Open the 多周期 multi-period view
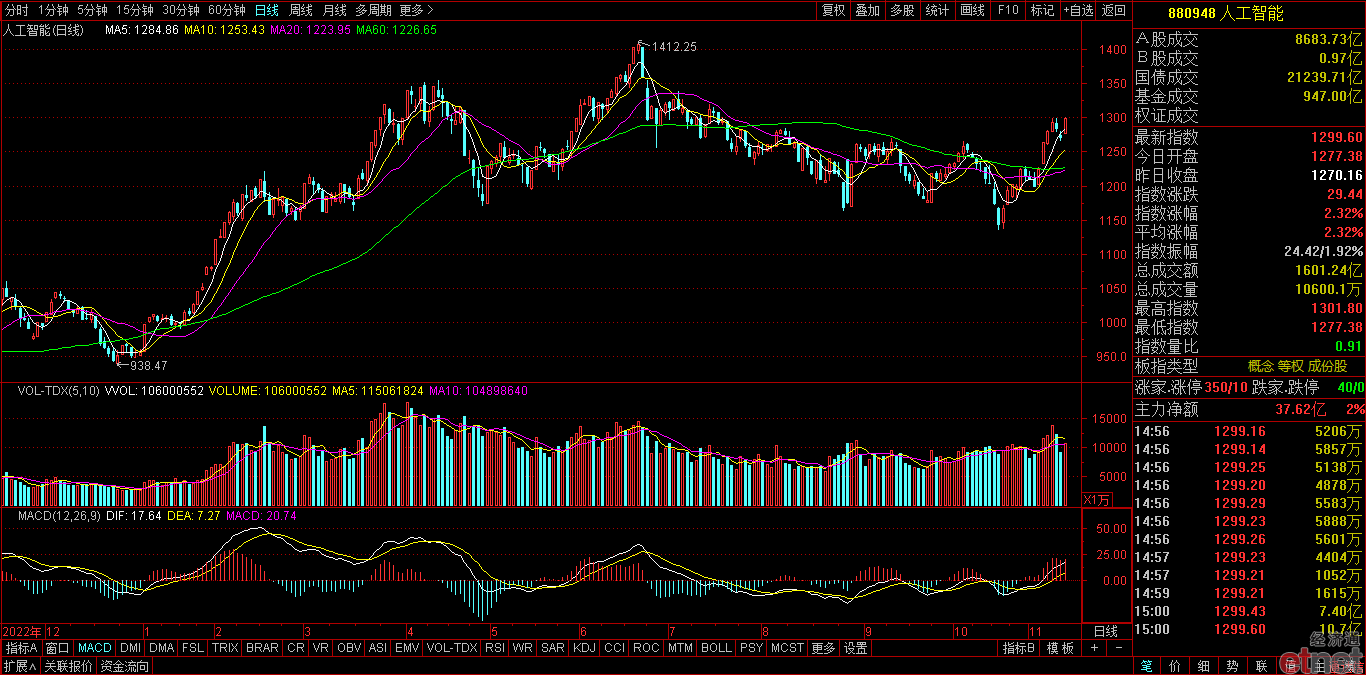Screen dimensions: 1366x675 click(x=374, y=10)
